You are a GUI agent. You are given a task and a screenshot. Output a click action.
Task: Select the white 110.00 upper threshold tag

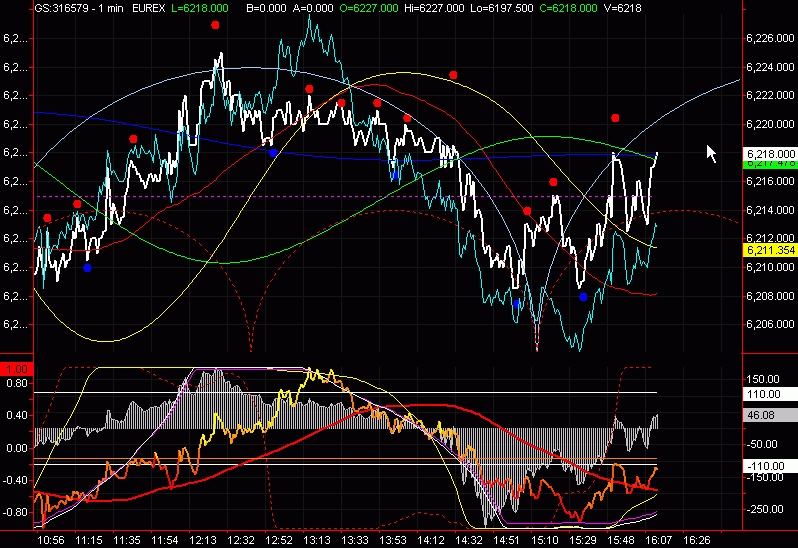pos(770,394)
